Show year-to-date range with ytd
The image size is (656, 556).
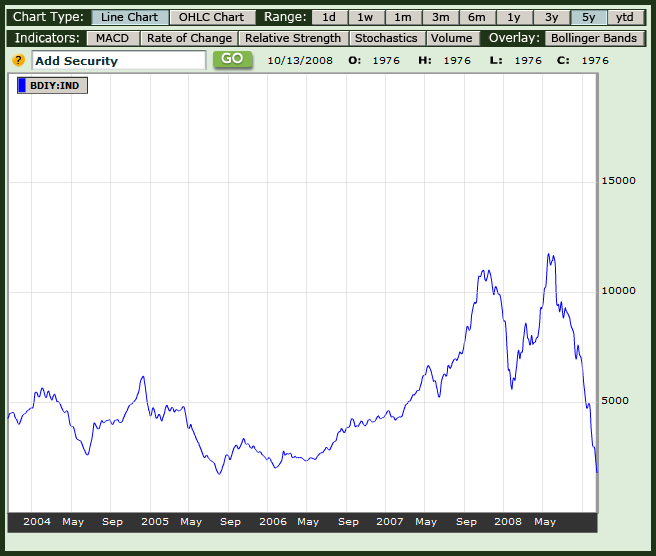(625, 17)
